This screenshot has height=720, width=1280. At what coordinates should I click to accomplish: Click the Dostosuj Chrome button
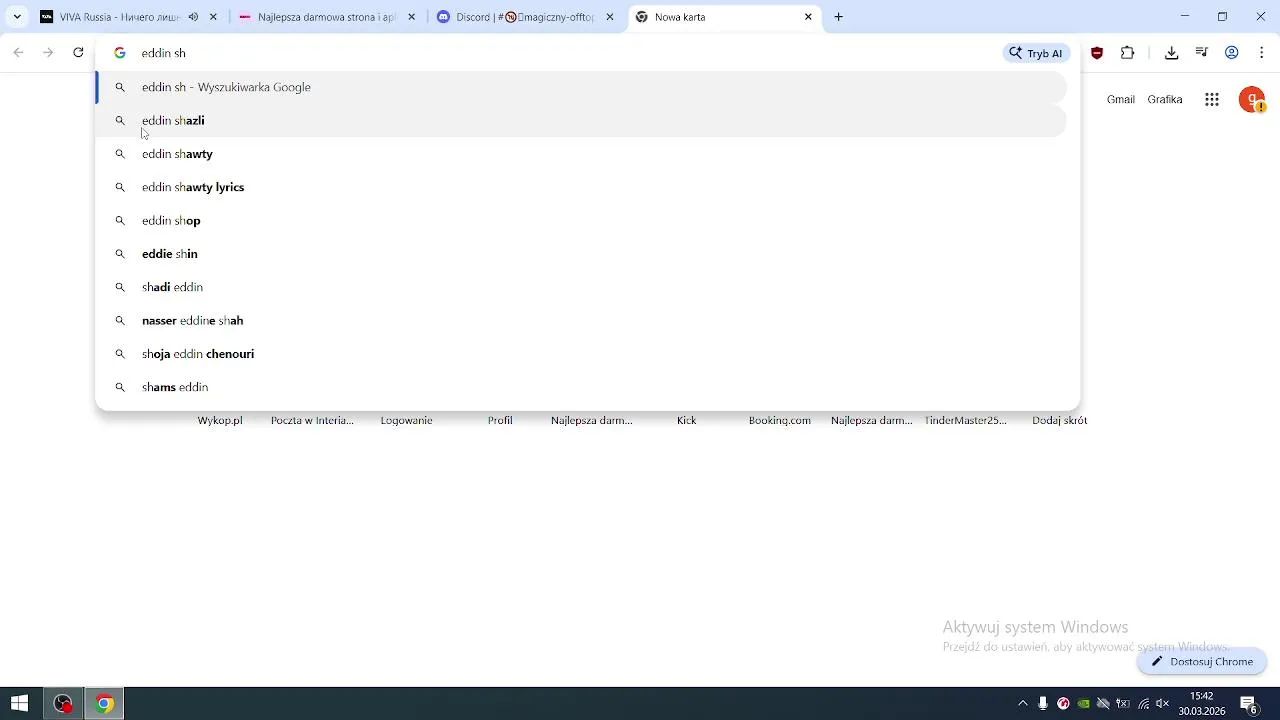coord(1202,662)
